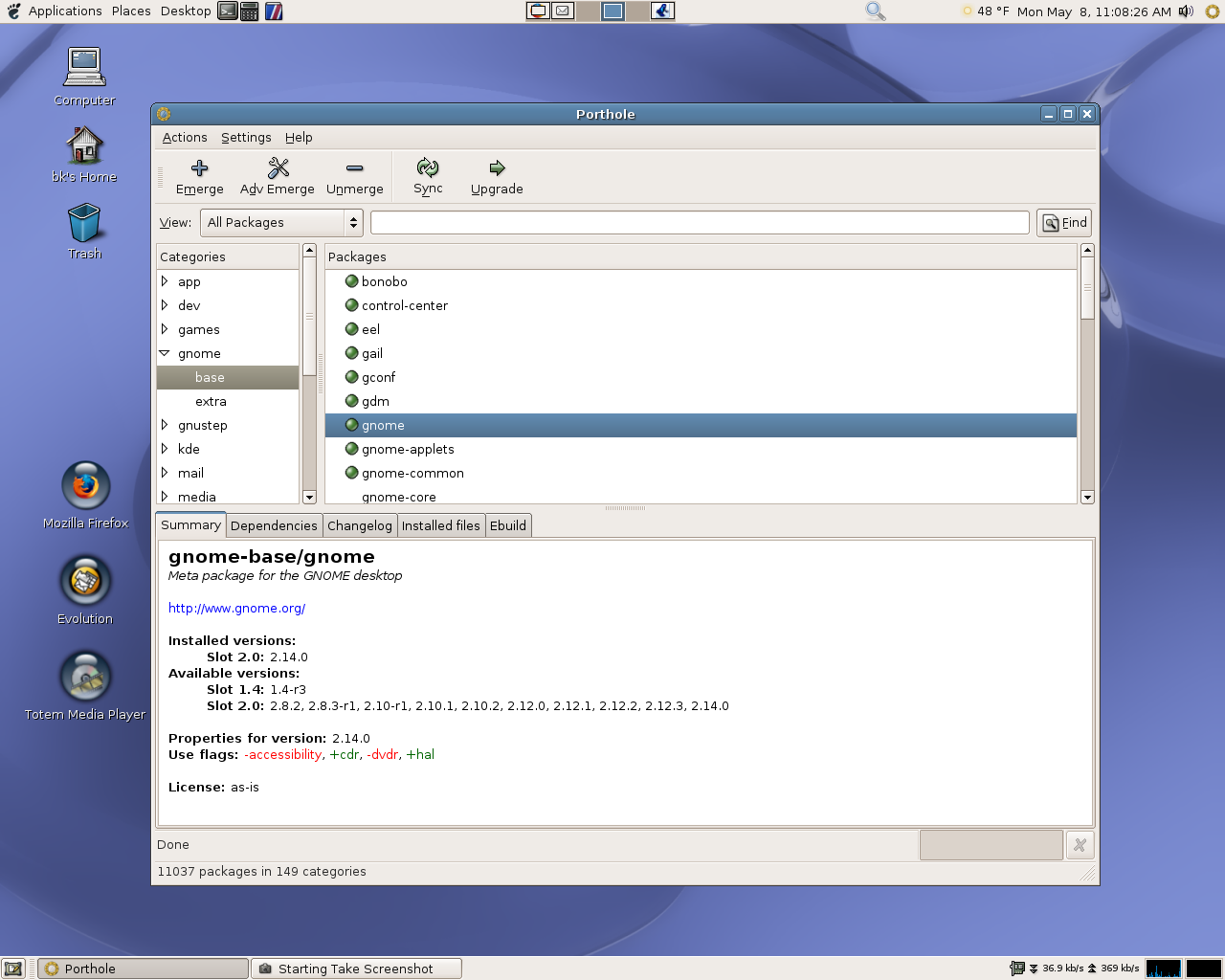
Task: Click the Find button
Action: pos(1064,223)
